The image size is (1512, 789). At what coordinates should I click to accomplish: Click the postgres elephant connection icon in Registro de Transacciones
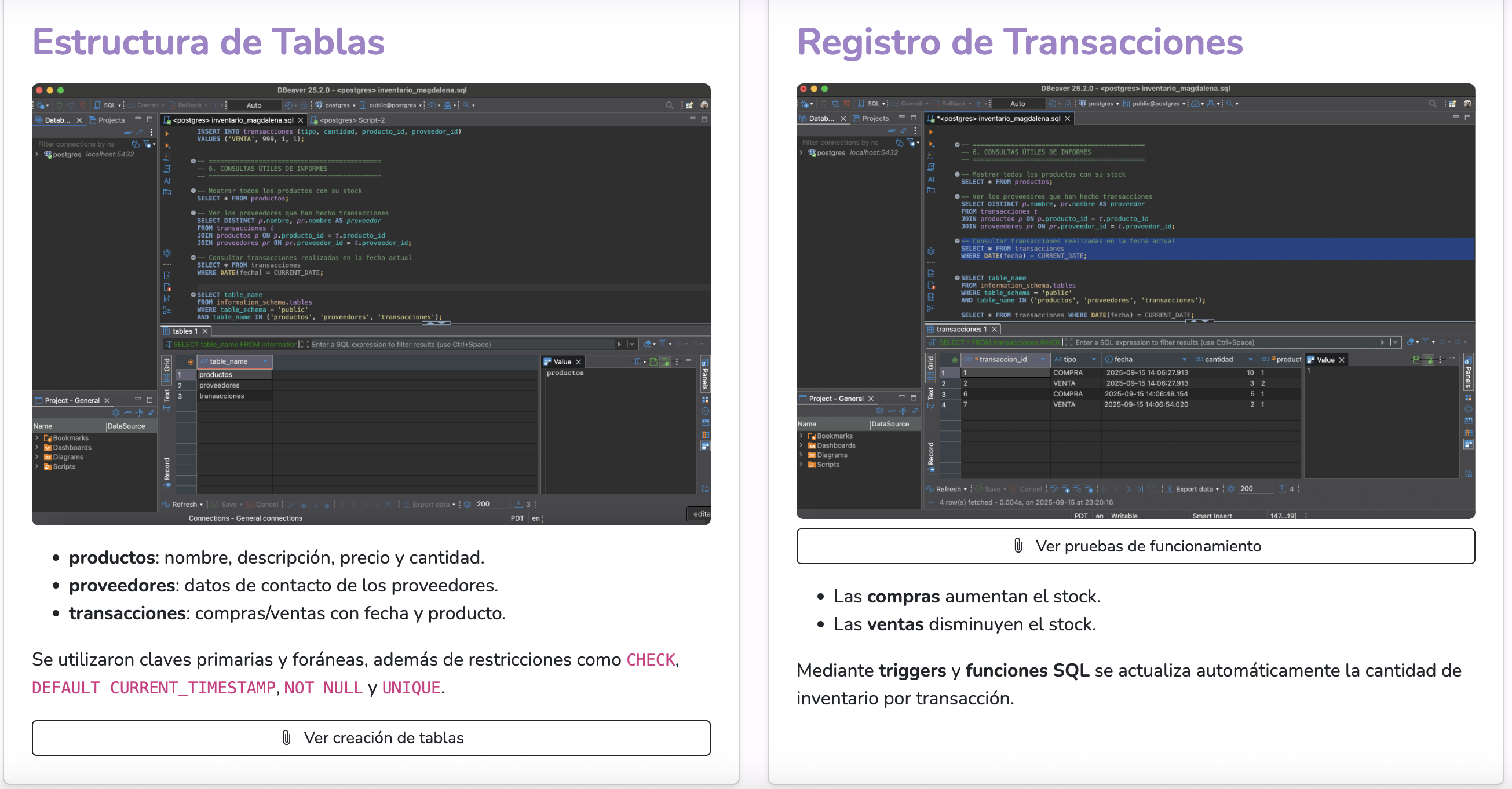[812, 152]
